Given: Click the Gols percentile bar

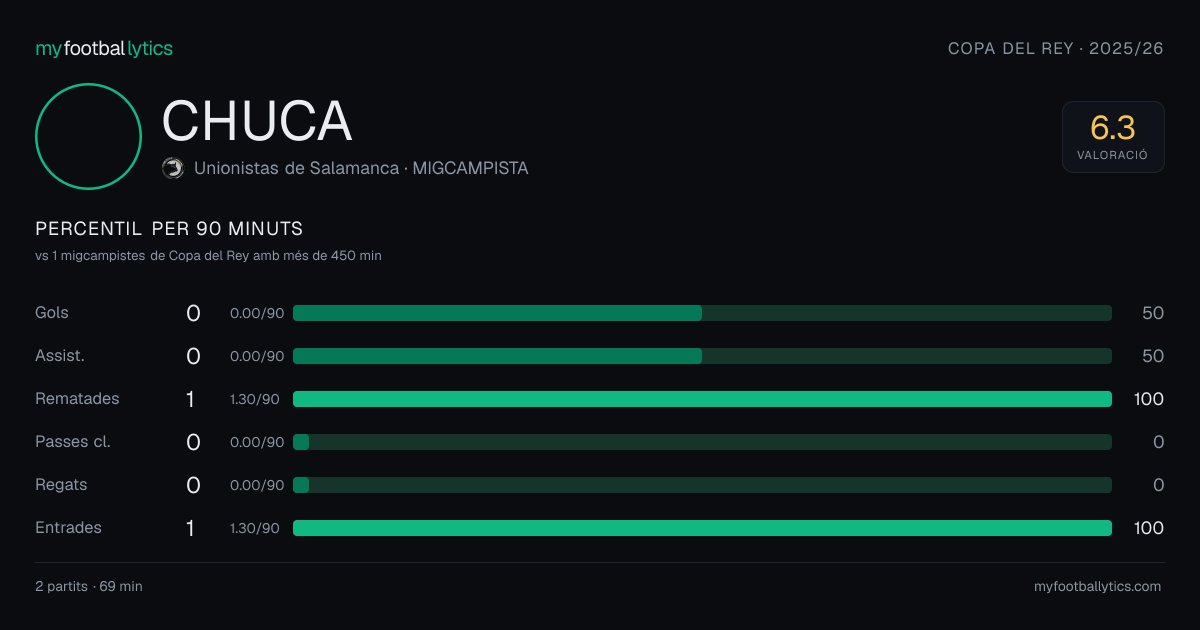Looking at the screenshot, I should coord(702,313).
